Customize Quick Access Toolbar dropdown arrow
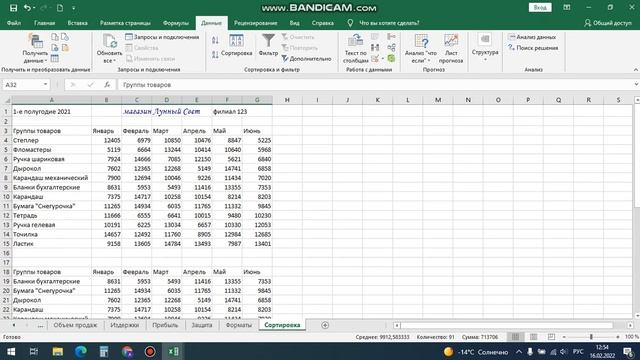The width and height of the screenshot is (640, 360). tap(73, 8)
